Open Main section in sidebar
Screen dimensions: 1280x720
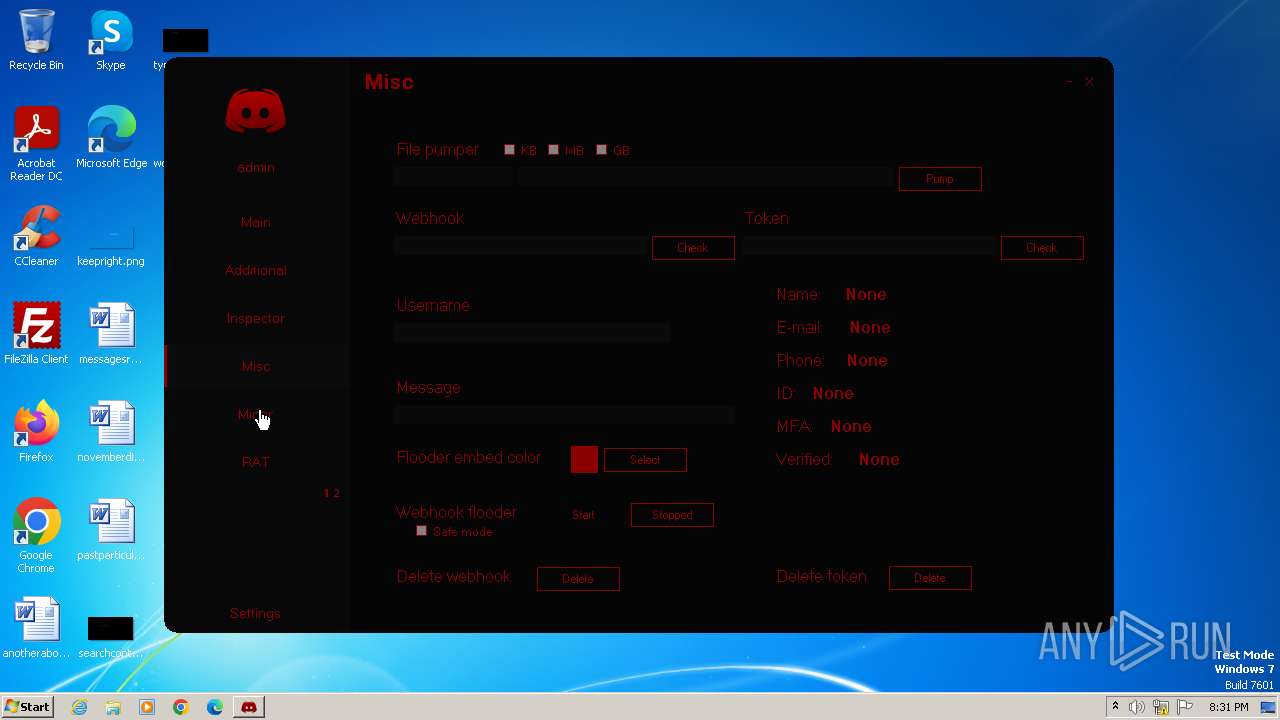tap(255, 222)
